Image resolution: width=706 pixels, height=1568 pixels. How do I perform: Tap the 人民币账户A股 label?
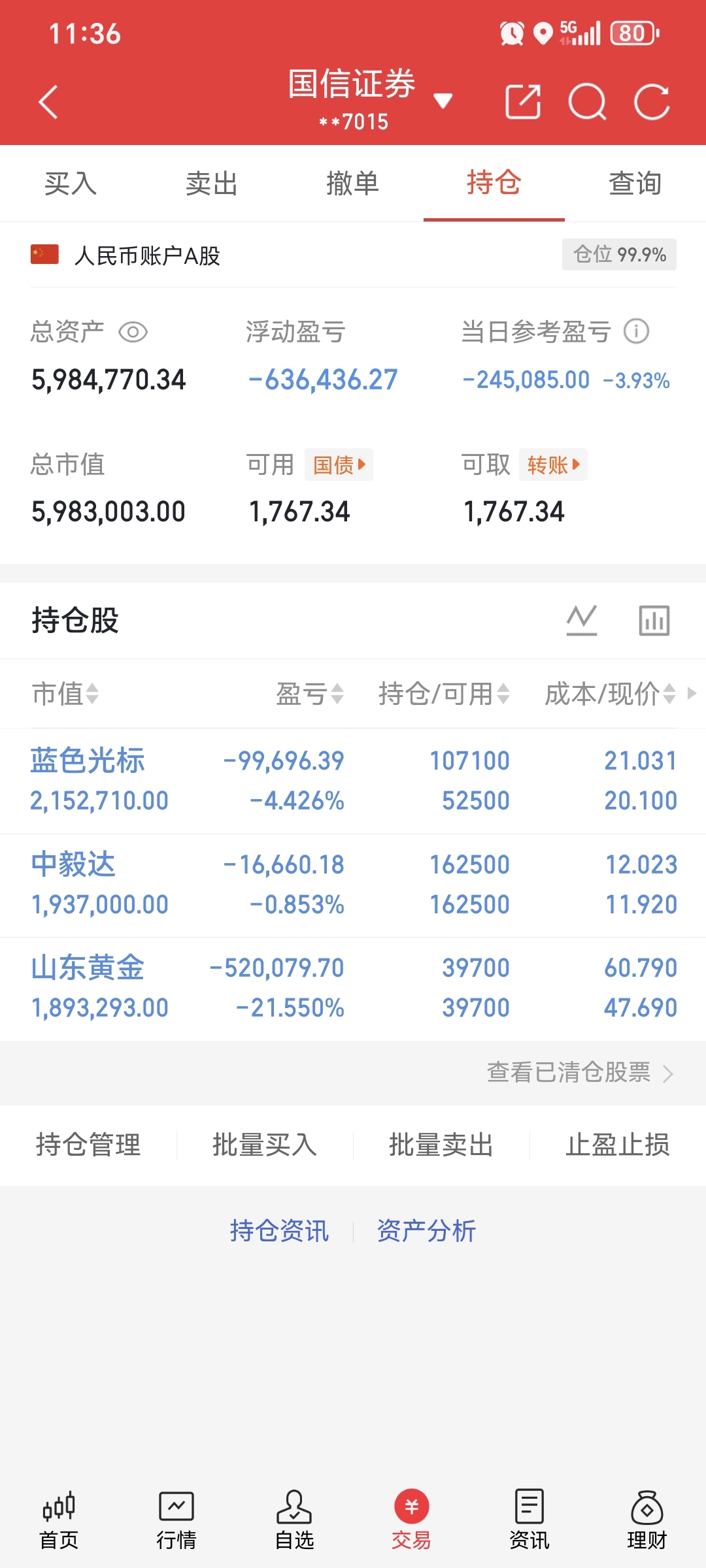[147, 255]
